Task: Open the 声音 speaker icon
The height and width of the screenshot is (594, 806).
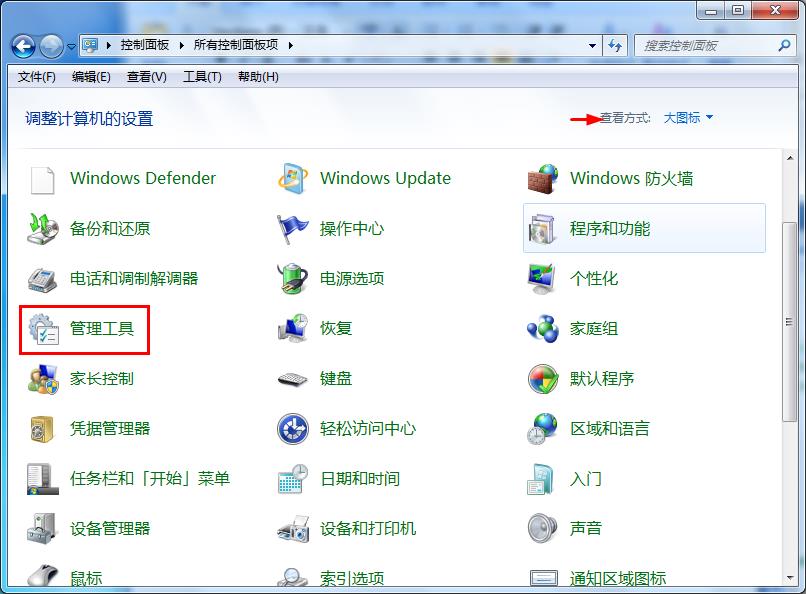Action: [x=542, y=528]
